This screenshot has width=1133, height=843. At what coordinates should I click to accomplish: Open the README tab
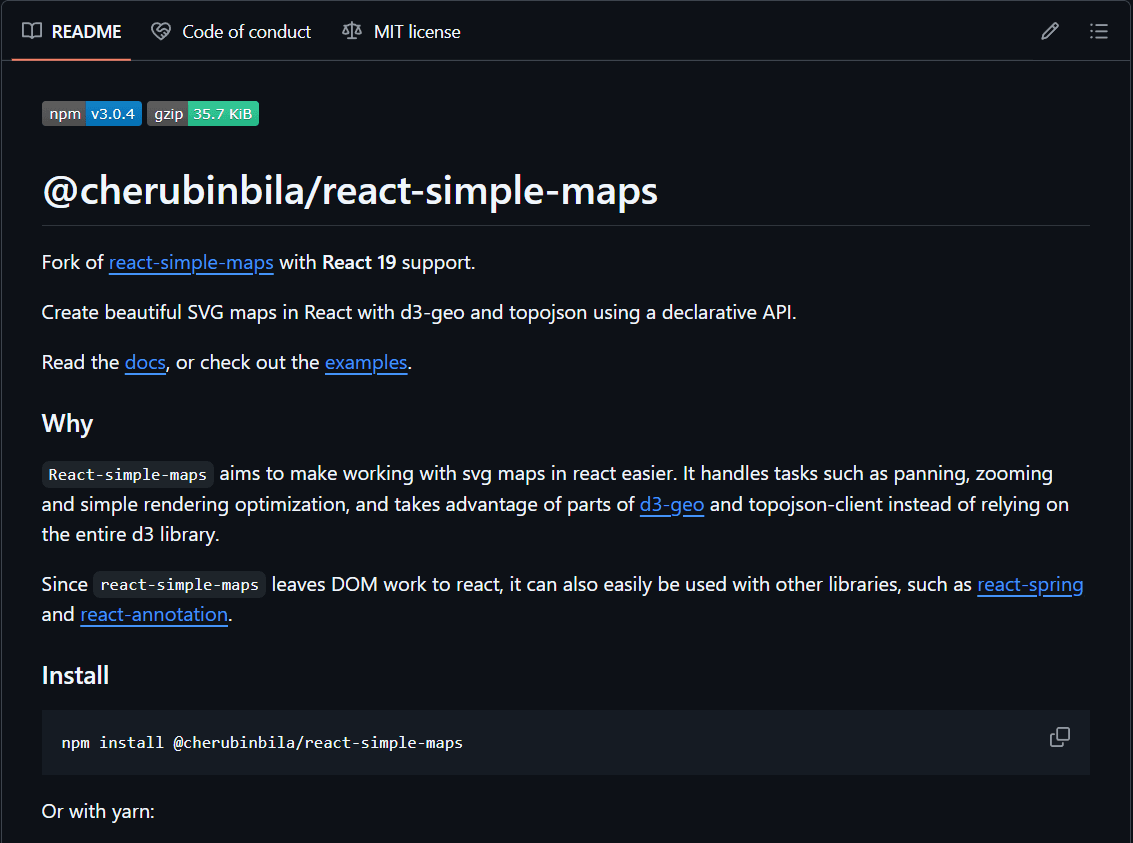coord(72,32)
